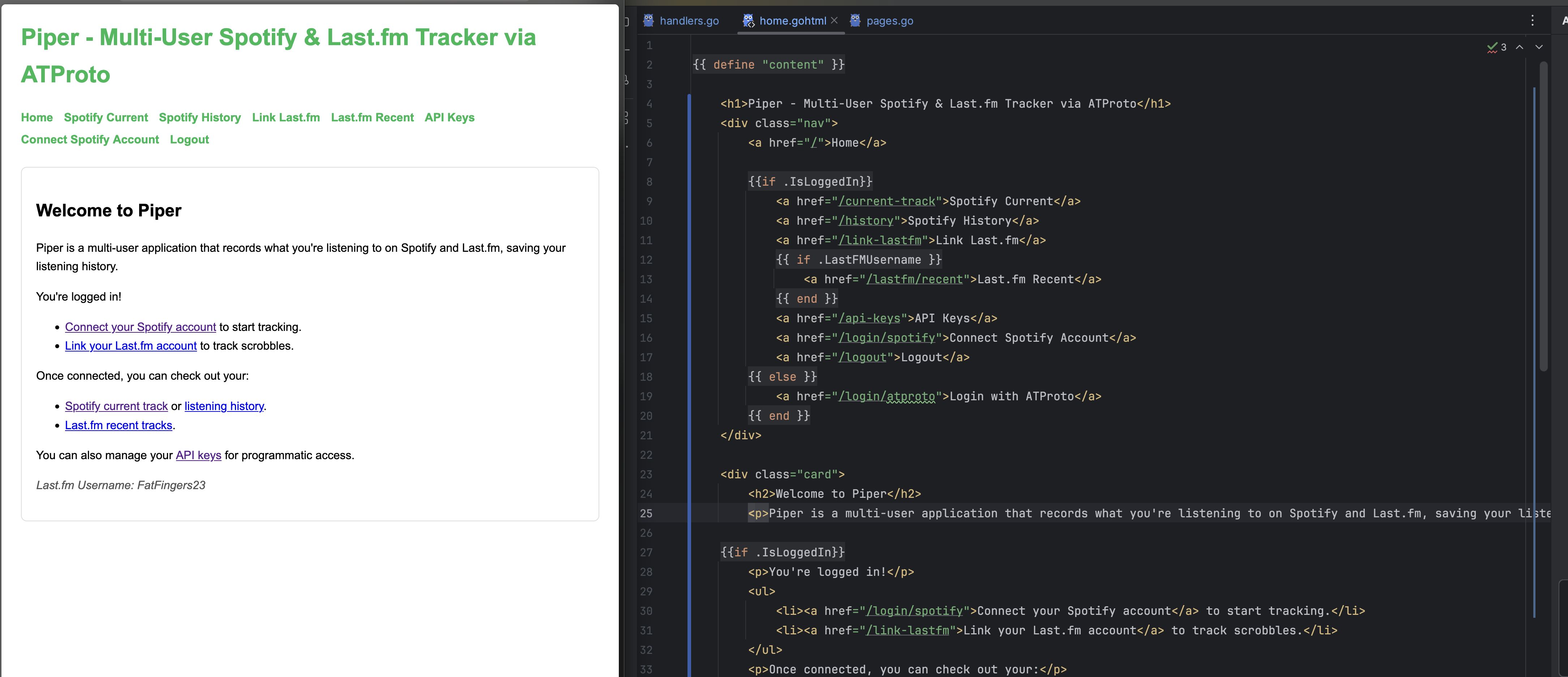Jump to next highlighted problem arrow
The width and height of the screenshot is (1568, 677).
[1539, 47]
